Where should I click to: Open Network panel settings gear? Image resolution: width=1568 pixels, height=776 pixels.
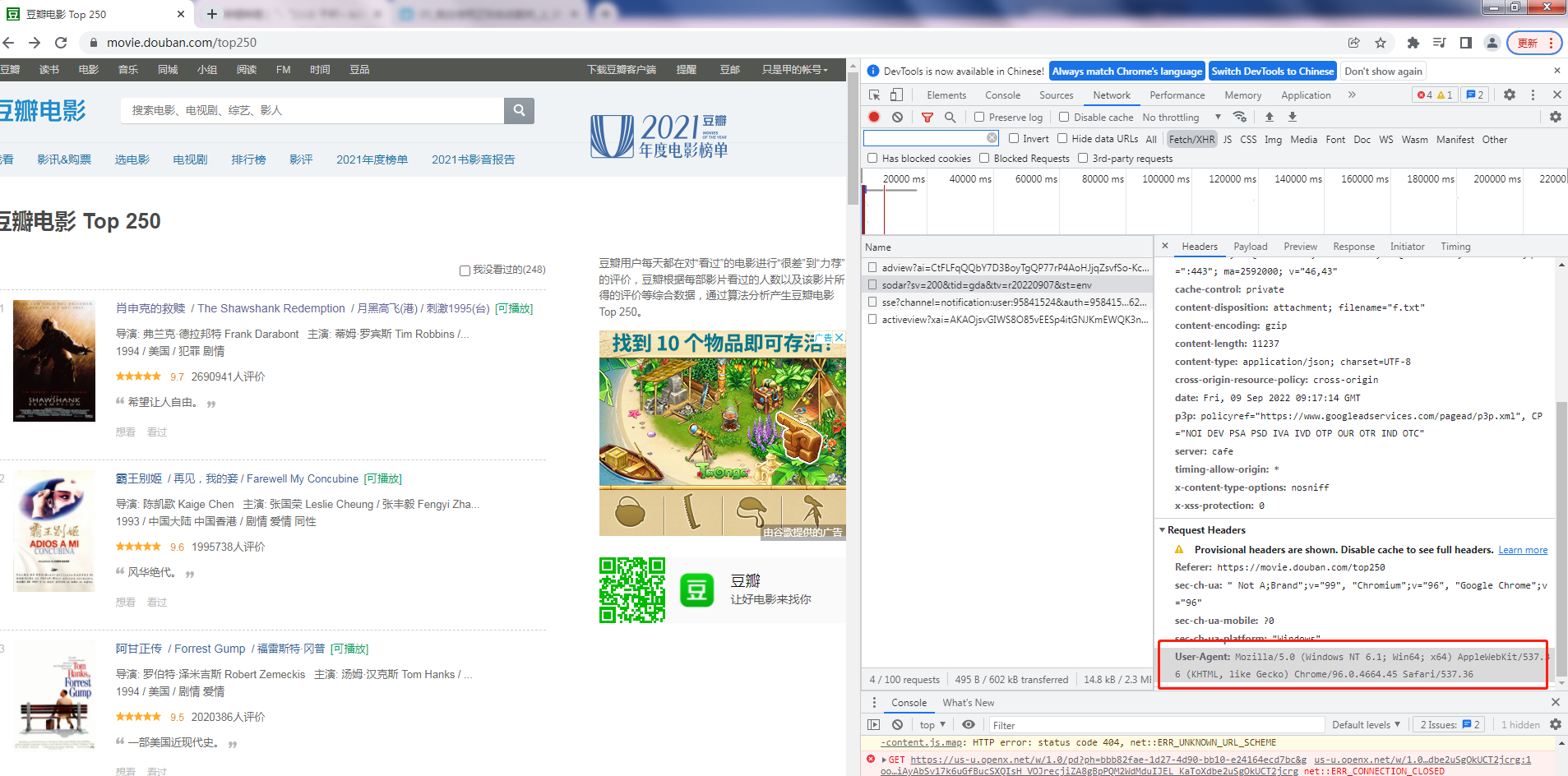pyautogui.click(x=1555, y=118)
